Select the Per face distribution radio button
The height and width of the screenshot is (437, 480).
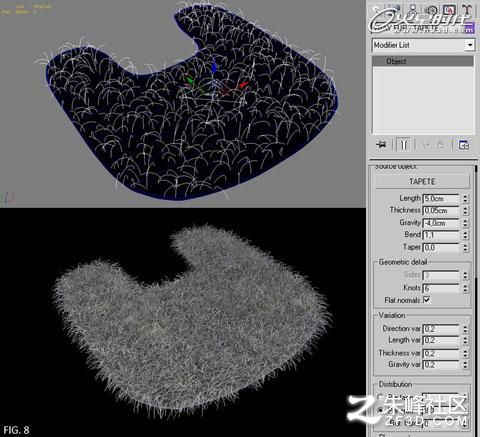(380, 397)
